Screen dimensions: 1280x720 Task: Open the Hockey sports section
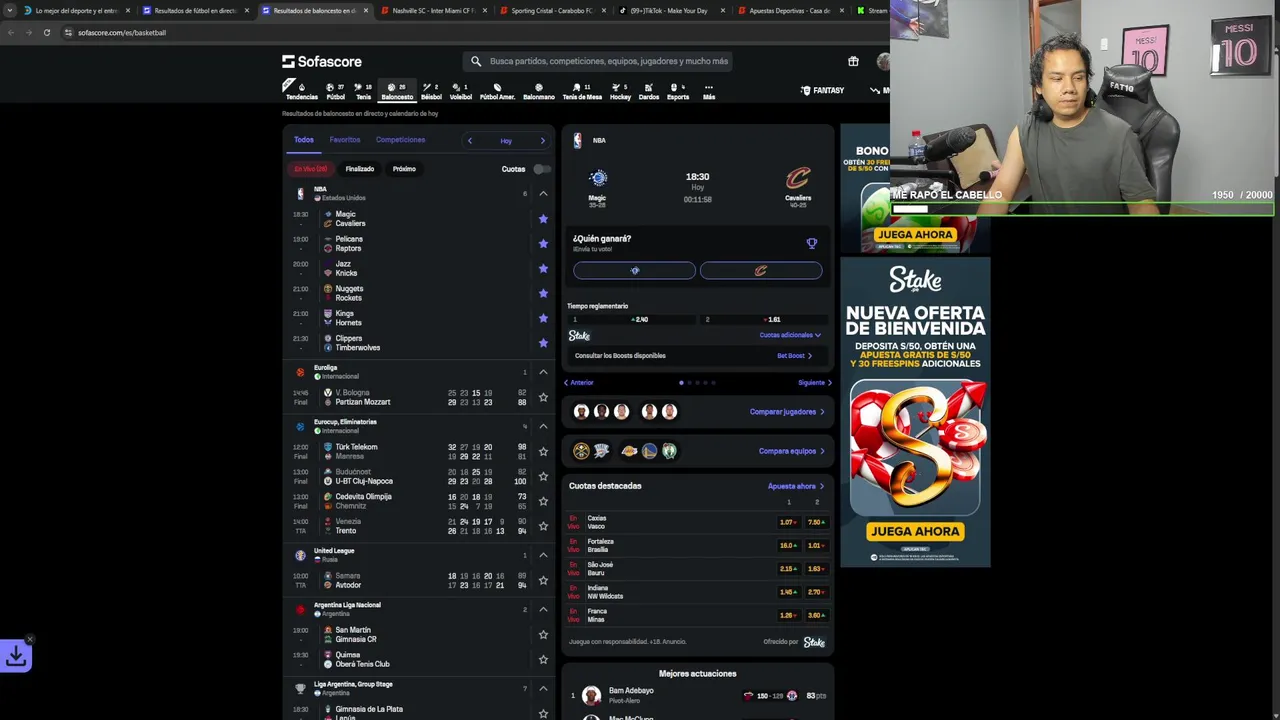coord(620,91)
